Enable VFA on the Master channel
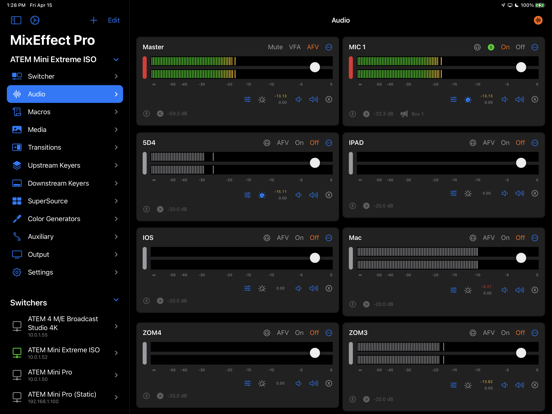The width and height of the screenshot is (552, 414). (x=295, y=47)
